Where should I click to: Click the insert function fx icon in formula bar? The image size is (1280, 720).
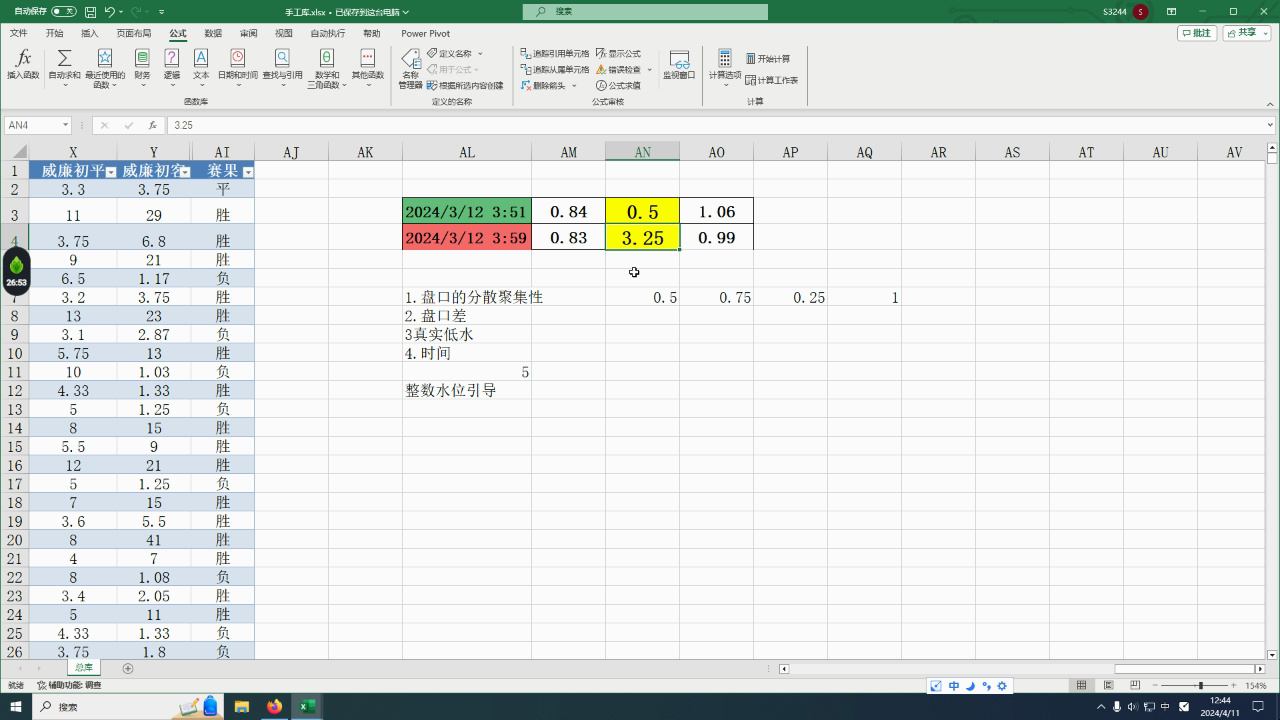152,125
